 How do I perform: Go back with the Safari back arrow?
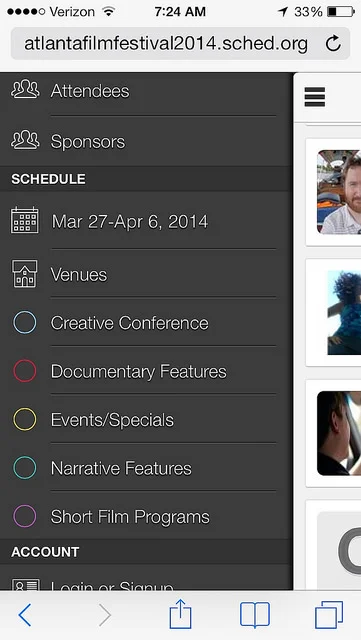coord(25,615)
